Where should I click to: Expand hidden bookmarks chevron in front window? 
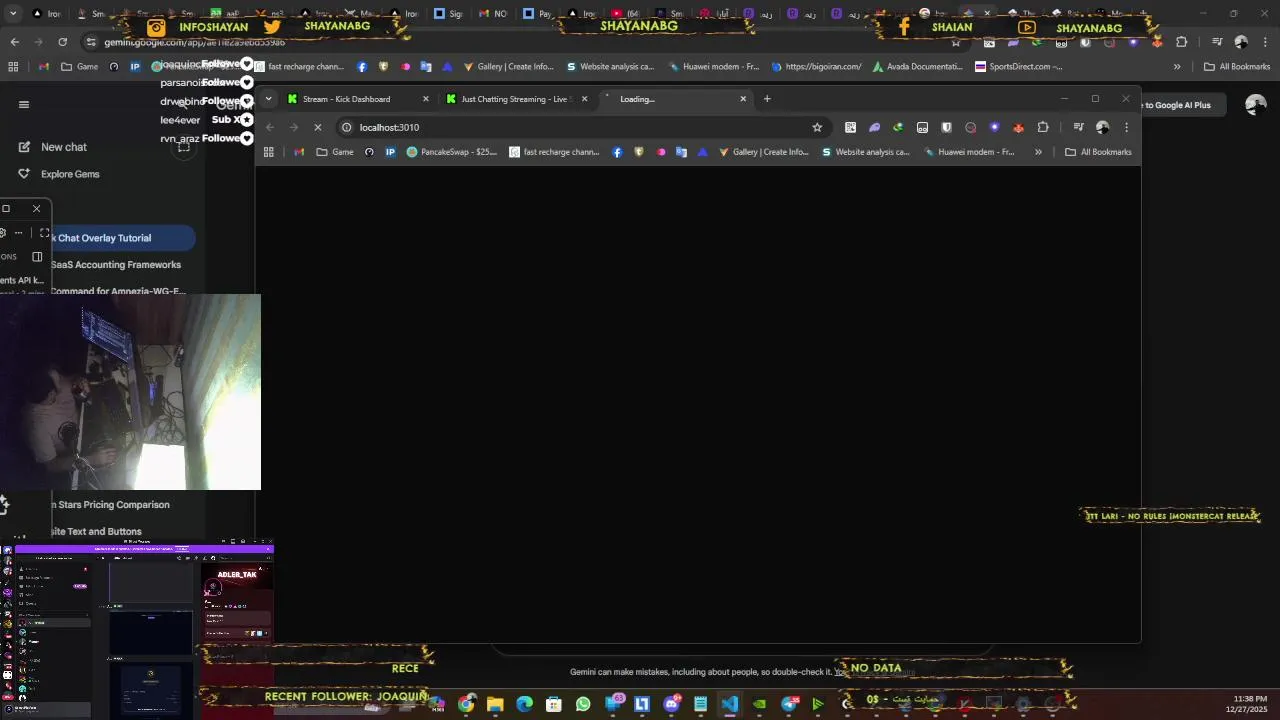[x=1038, y=152]
